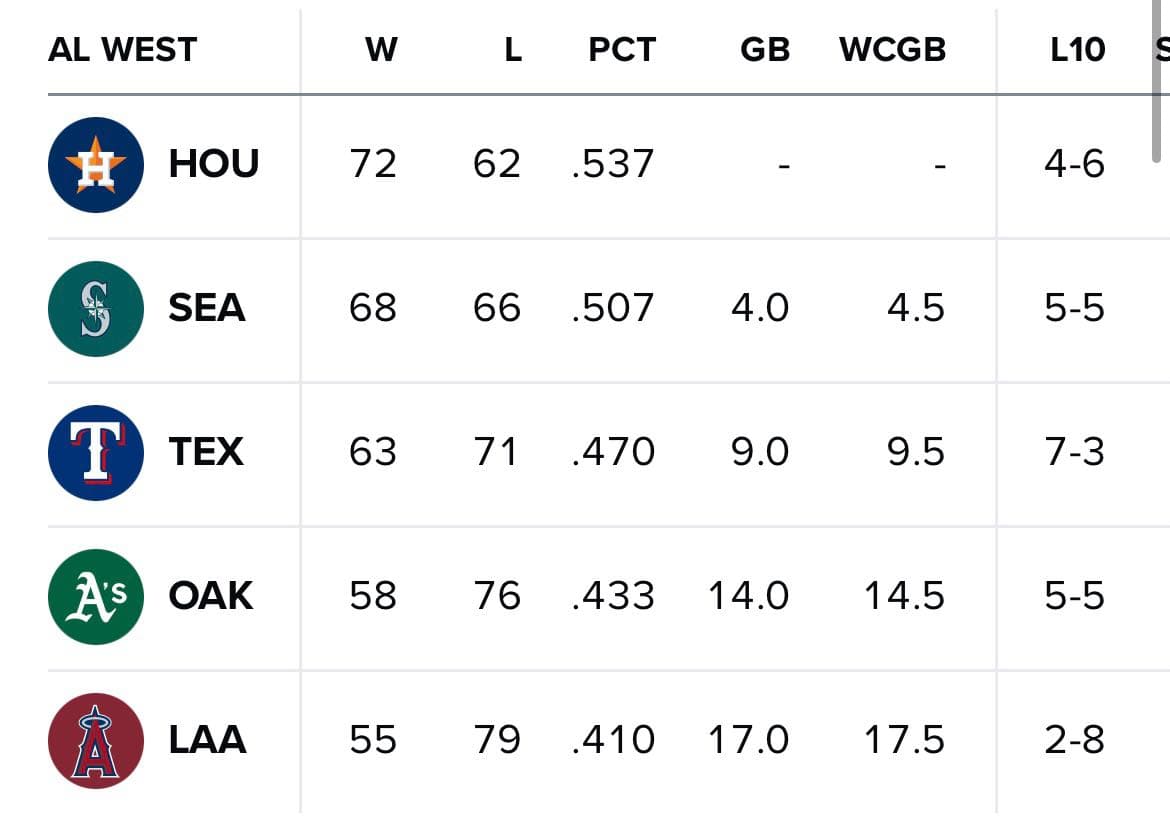Click the AL WEST division heading
1170x833 pixels.
pyautogui.click(x=123, y=50)
